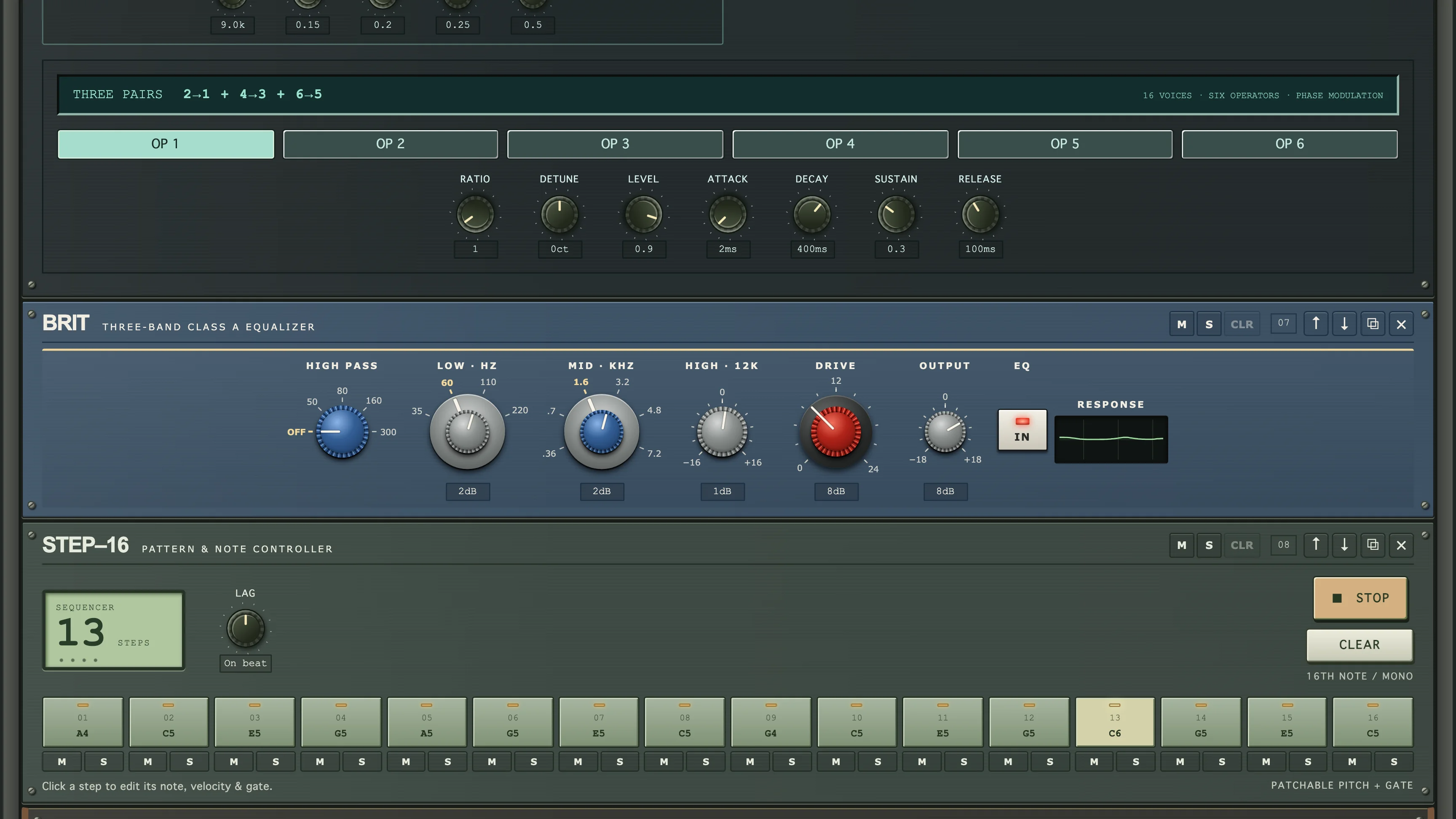The image size is (1456, 819).
Task: Click the MID KHZ blue inner knob
Action: click(x=601, y=432)
